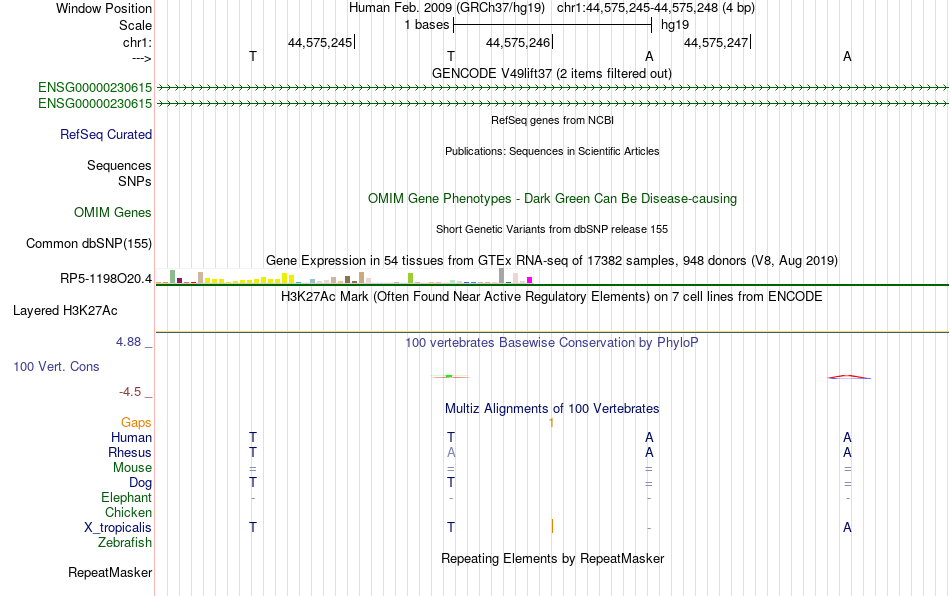
Task: Open OMIM Genes track label
Action: [113, 213]
